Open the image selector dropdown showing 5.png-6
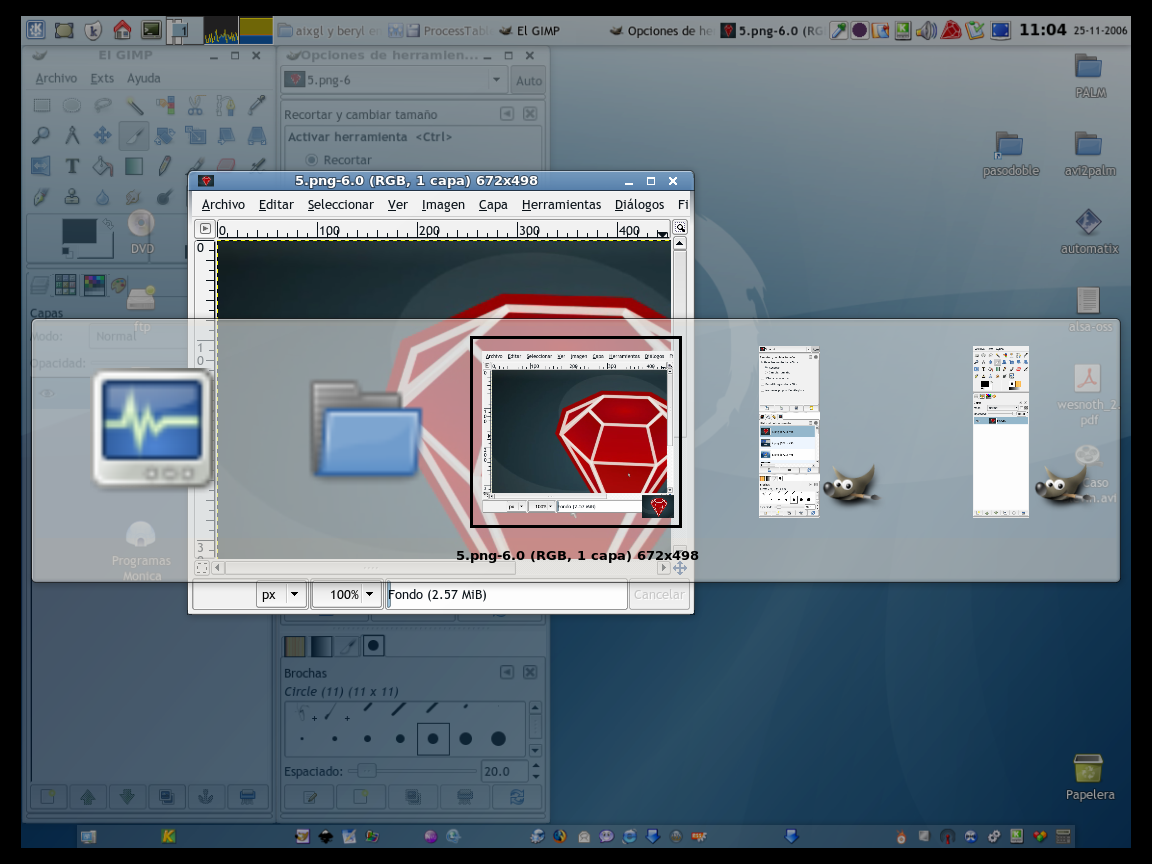The width and height of the screenshot is (1152, 864). tap(393, 80)
